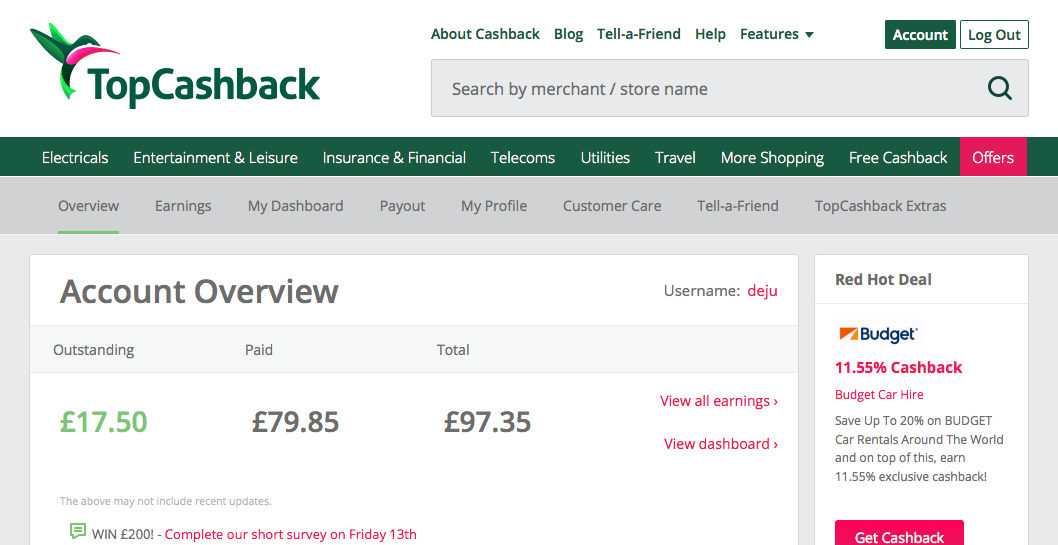This screenshot has width=1058, height=545.
Task: Select the Overview tab
Action: (x=88, y=206)
